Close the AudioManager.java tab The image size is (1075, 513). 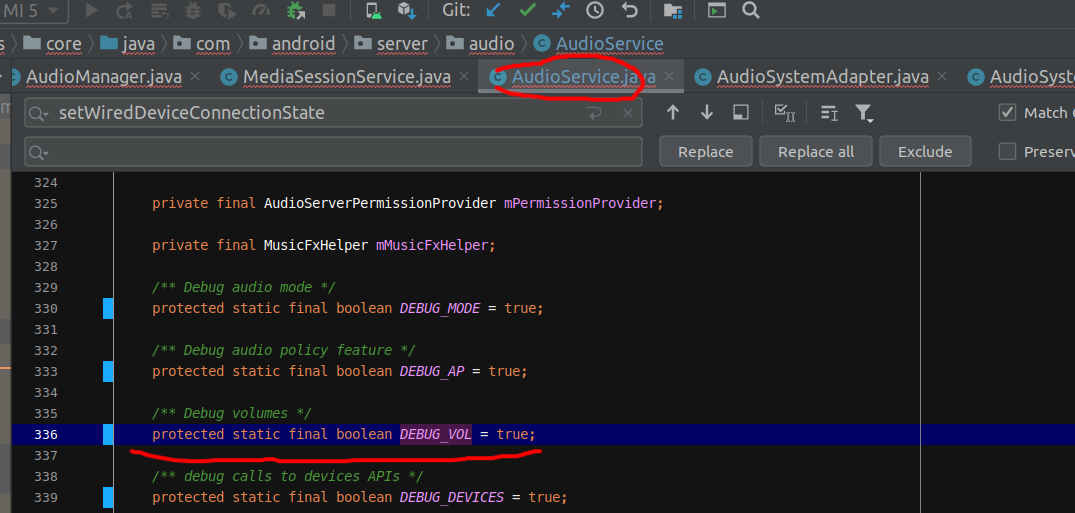pyautogui.click(x=195, y=76)
